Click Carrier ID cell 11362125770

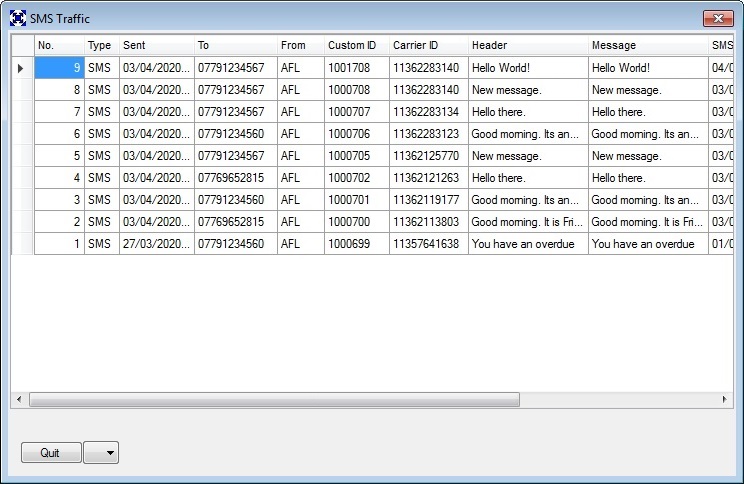pyautogui.click(x=429, y=156)
